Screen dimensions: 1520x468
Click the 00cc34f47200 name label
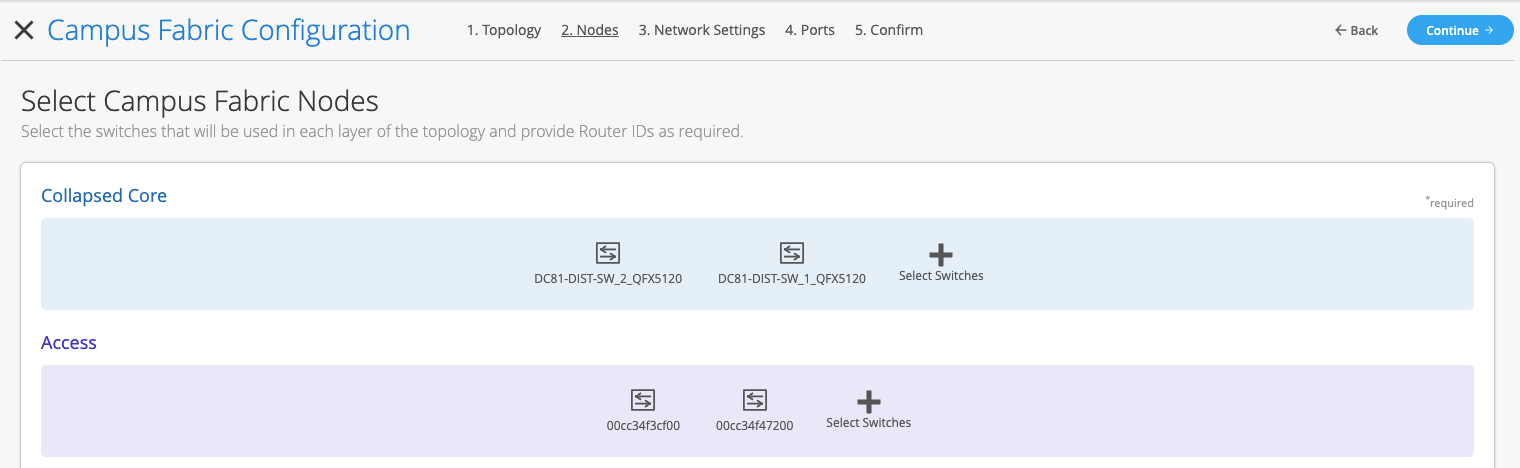(754, 425)
